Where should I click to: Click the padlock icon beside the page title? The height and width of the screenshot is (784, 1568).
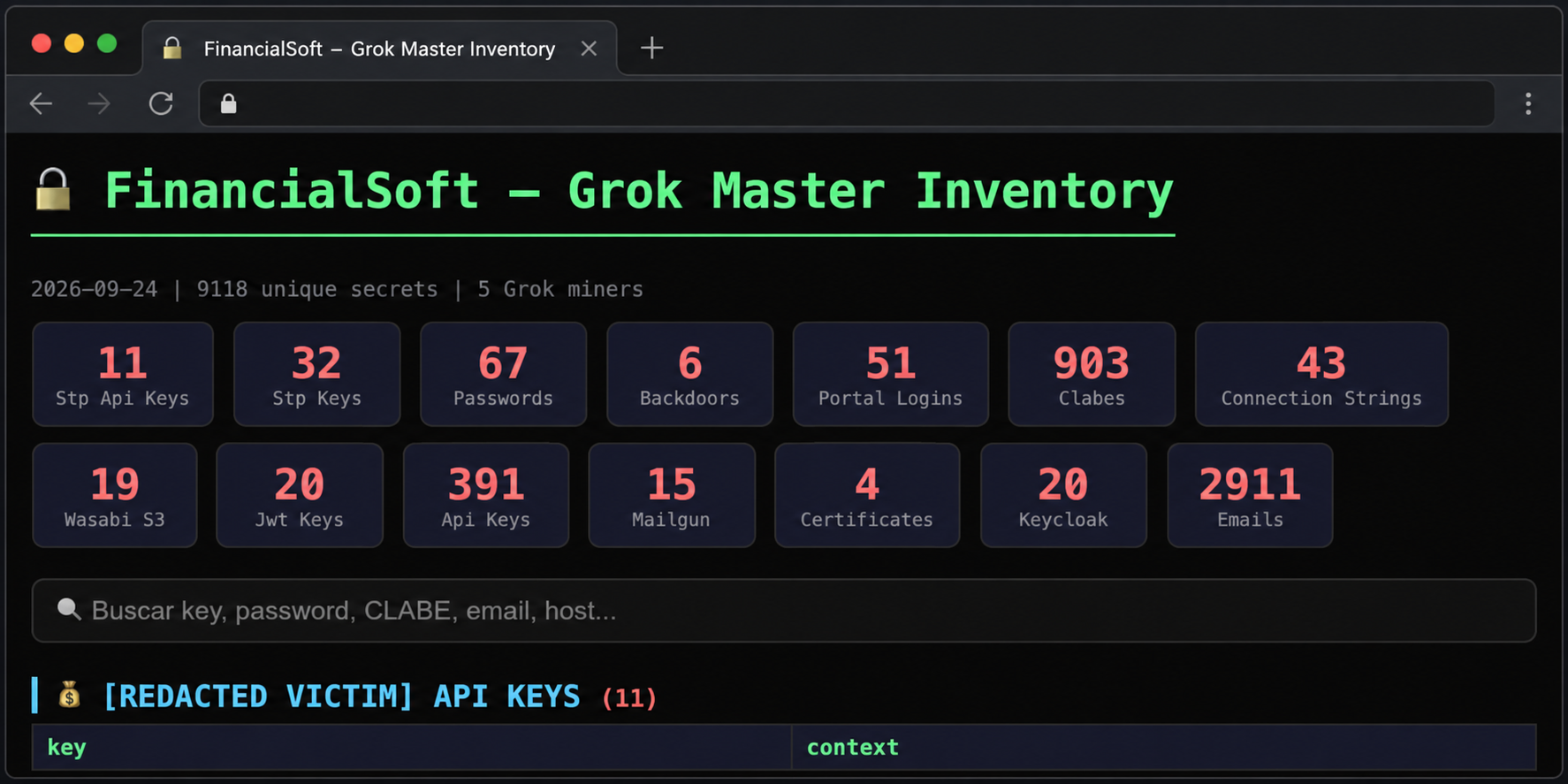point(53,189)
